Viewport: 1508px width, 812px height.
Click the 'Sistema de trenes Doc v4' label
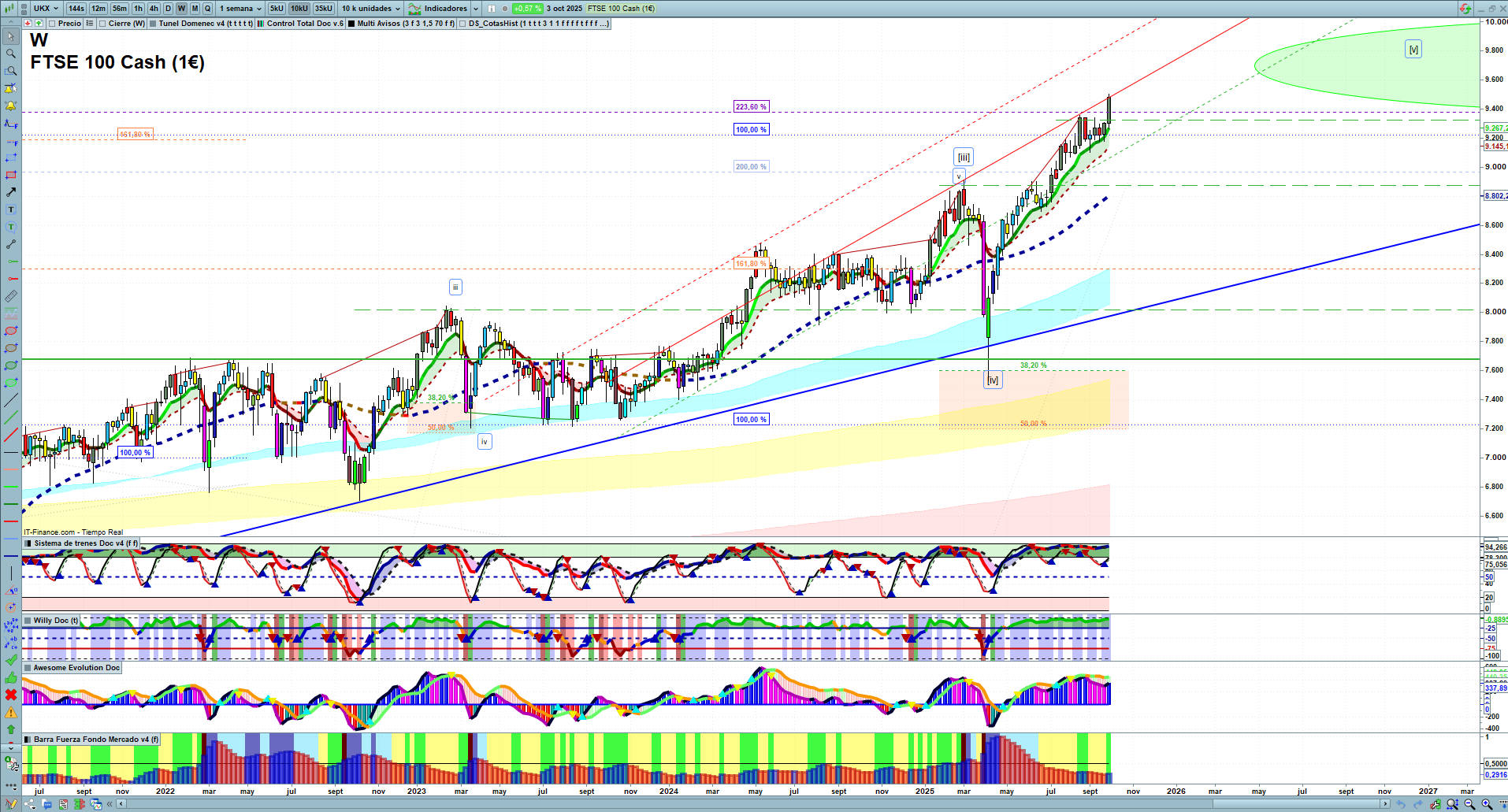(x=86, y=543)
